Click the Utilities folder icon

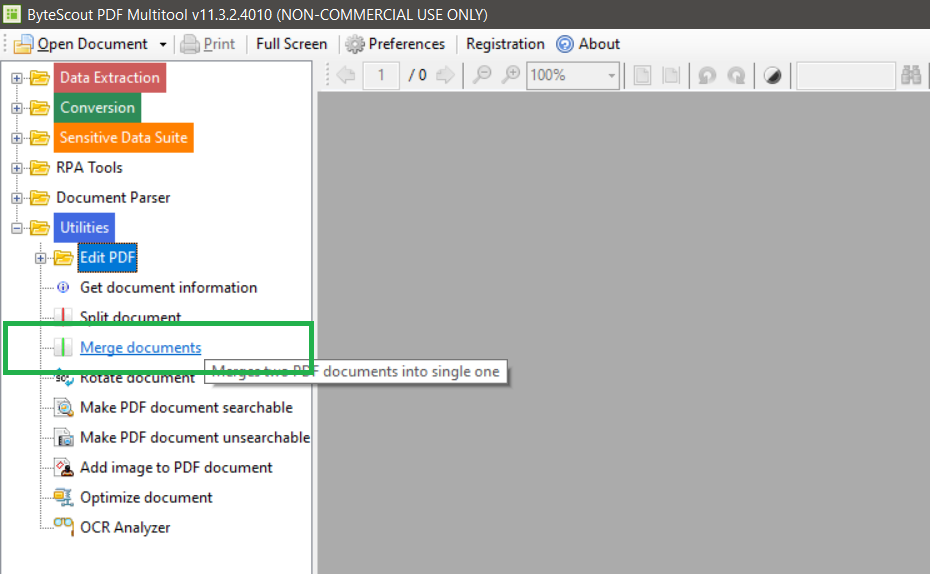(40, 228)
